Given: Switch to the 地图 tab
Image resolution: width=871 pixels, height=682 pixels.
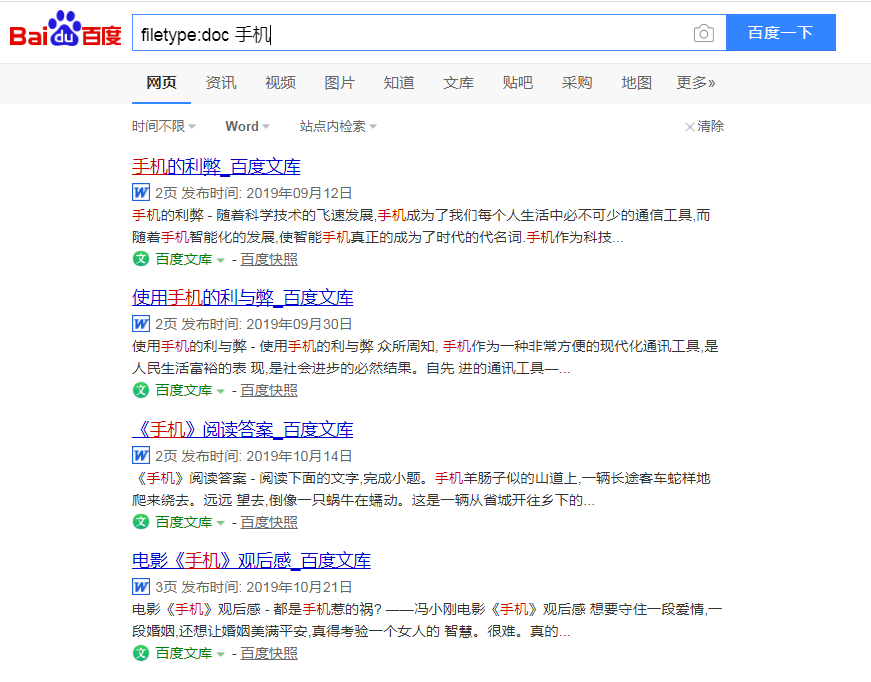Looking at the screenshot, I should (636, 83).
